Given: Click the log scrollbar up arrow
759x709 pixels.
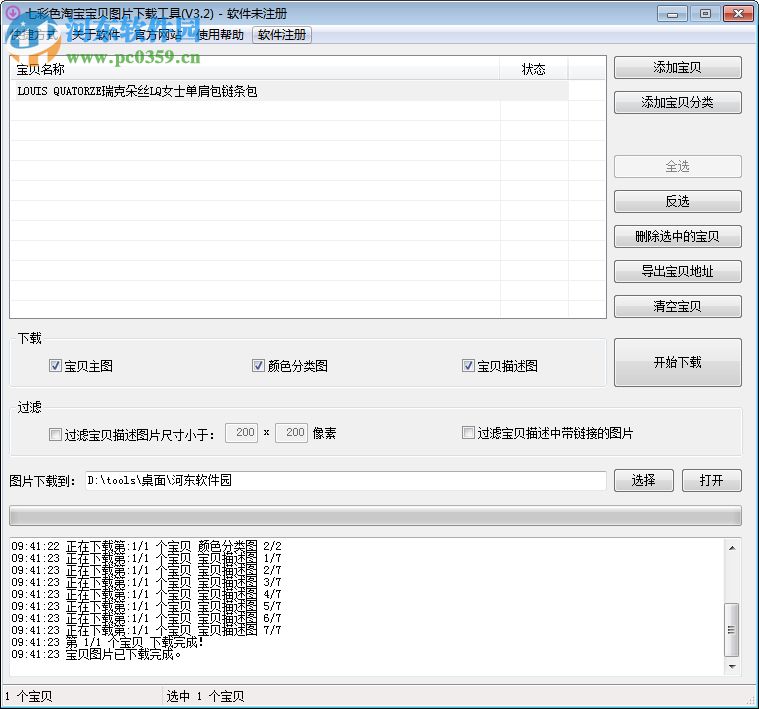Looking at the screenshot, I should point(732,548).
